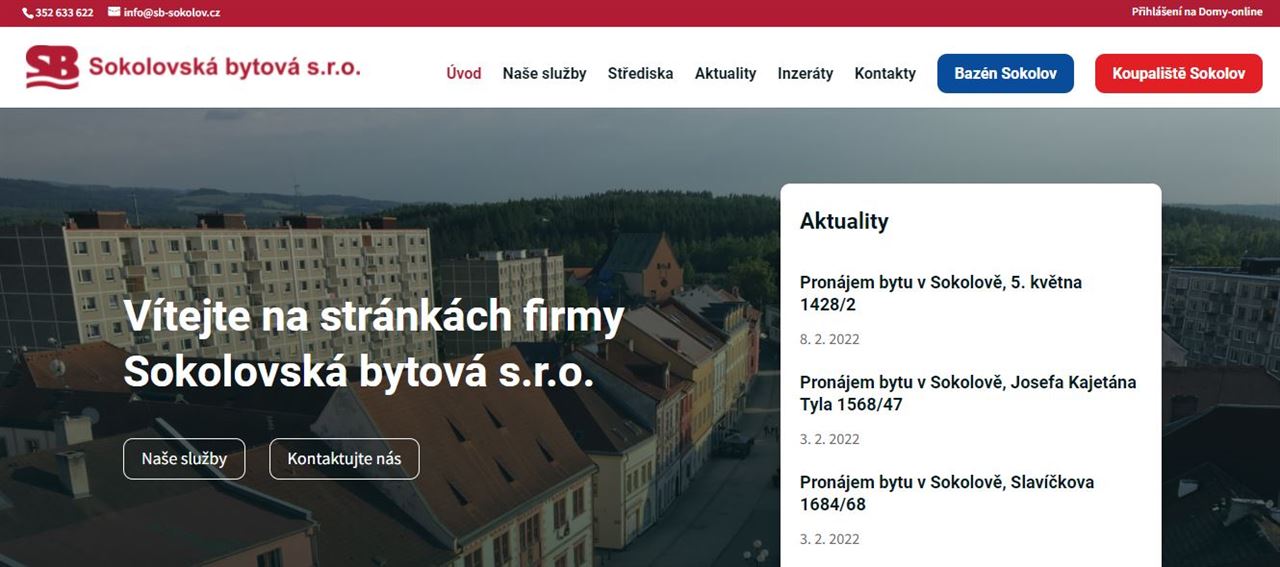Click the envelope email icon

(114, 12)
